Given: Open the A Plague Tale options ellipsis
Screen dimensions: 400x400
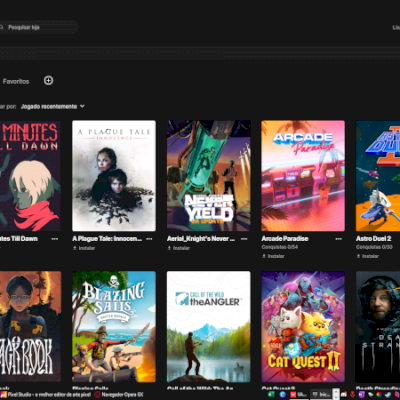Looking at the screenshot, I should 149,239.
